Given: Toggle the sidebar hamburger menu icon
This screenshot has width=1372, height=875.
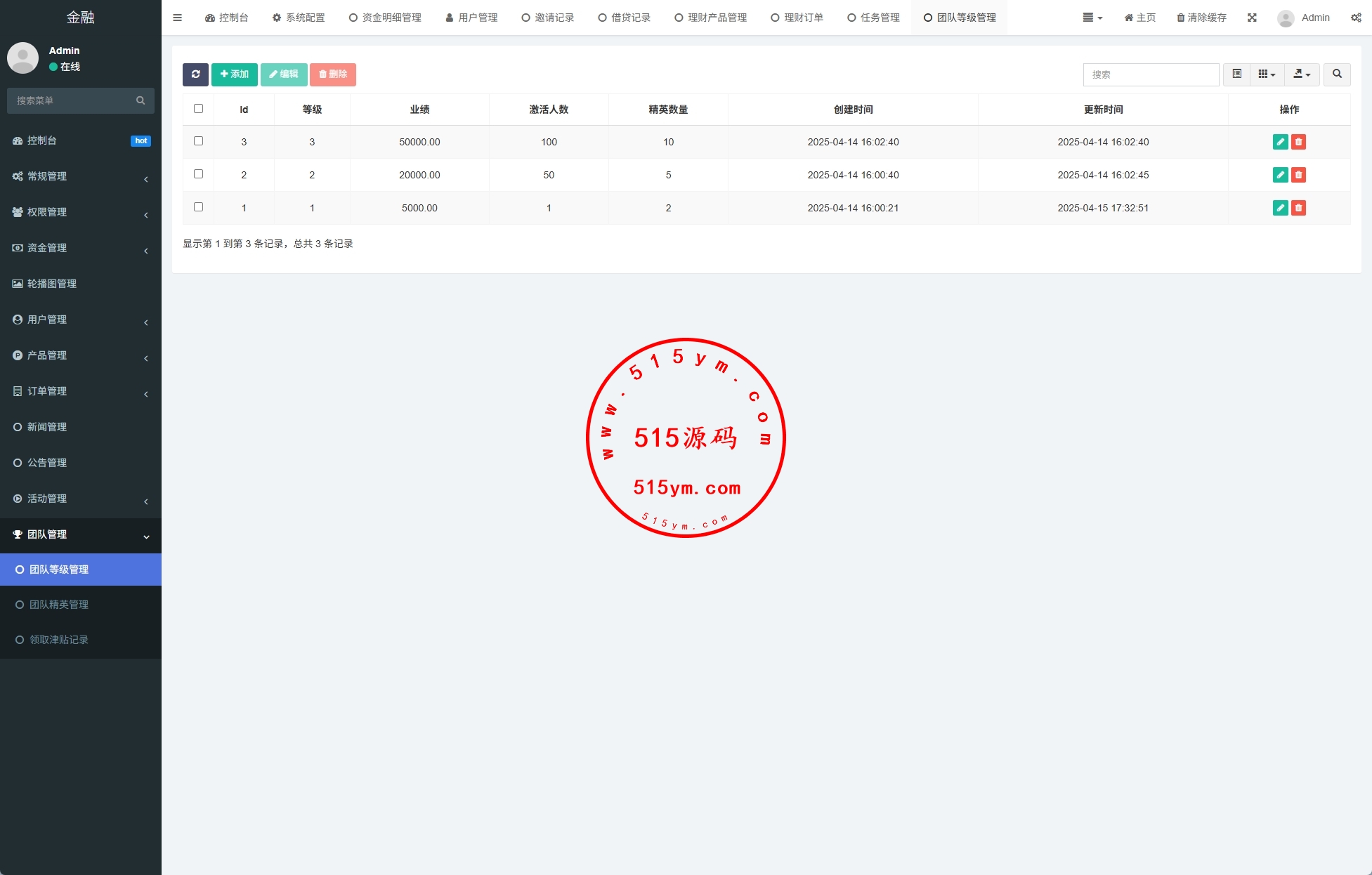Looking at the screenshot, I should click(178, 18).
